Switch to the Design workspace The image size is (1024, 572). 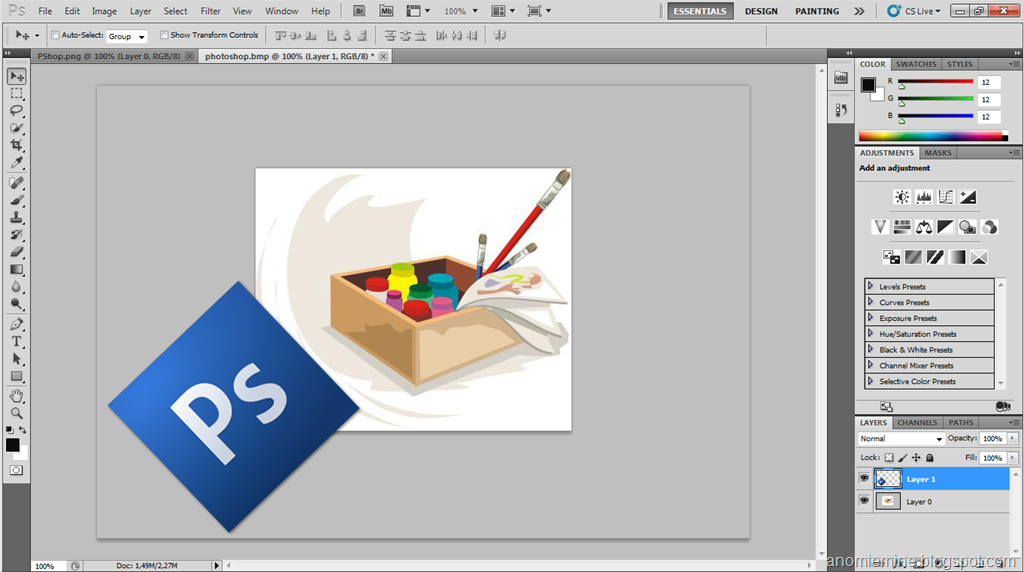[x=761, y=11]
